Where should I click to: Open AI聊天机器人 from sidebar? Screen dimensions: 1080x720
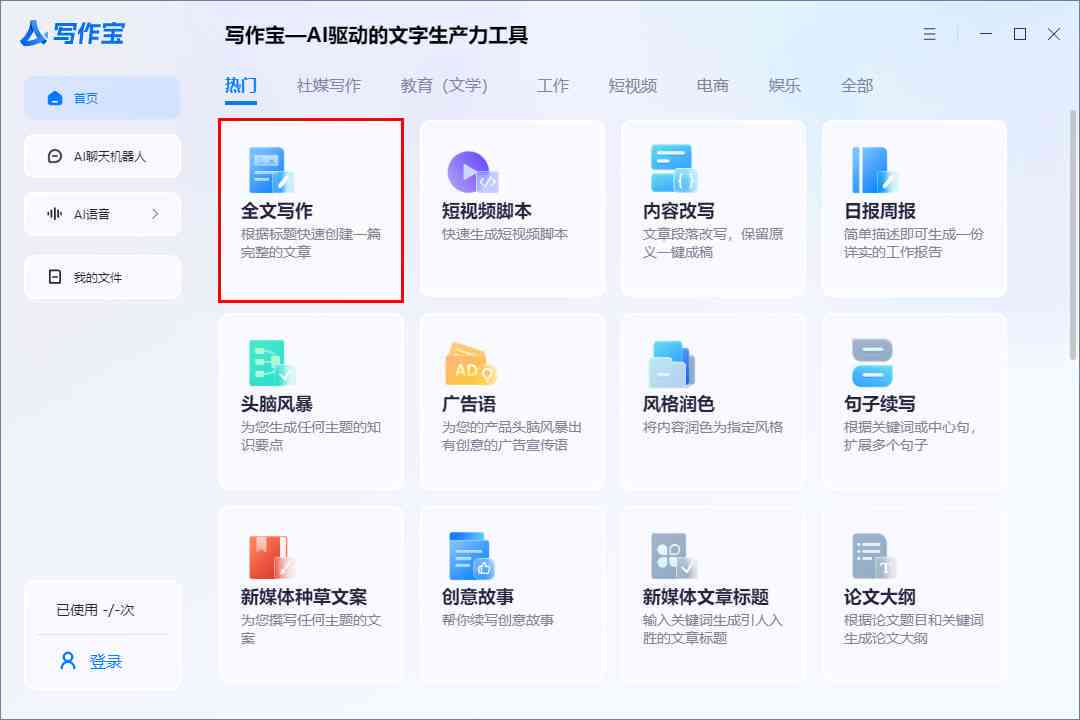102,156
